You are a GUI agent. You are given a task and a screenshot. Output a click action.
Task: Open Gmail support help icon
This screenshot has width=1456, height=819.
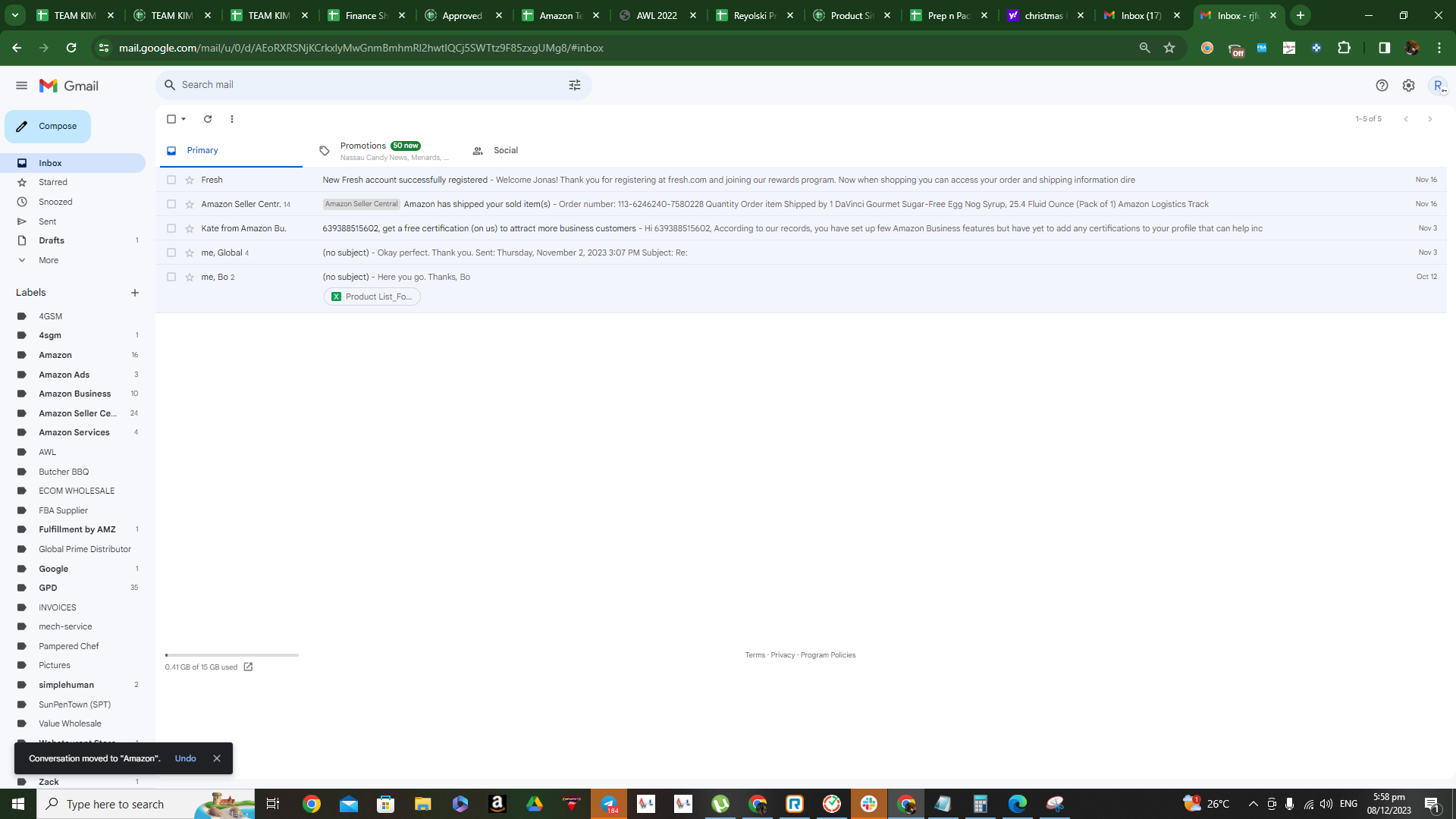(x=1382, y=86)
